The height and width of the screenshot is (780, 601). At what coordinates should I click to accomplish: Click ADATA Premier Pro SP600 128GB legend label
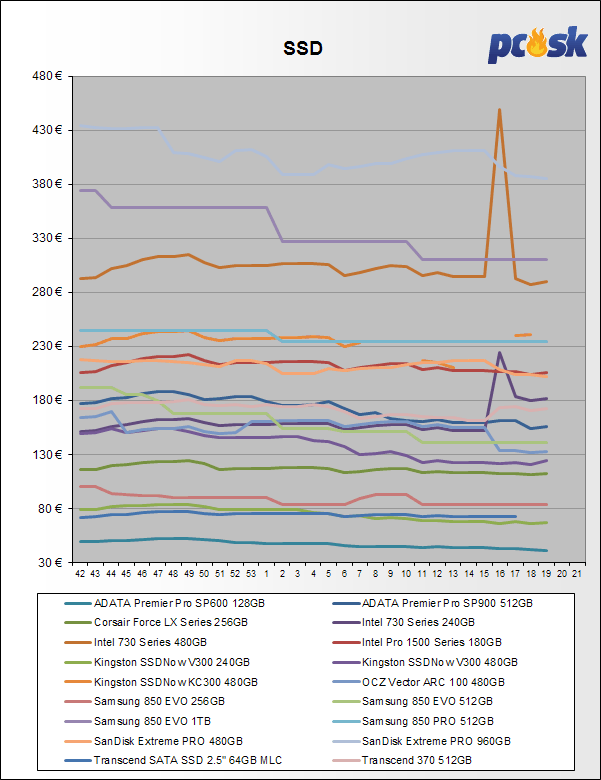pyautogui.click(x=179, y=603)
